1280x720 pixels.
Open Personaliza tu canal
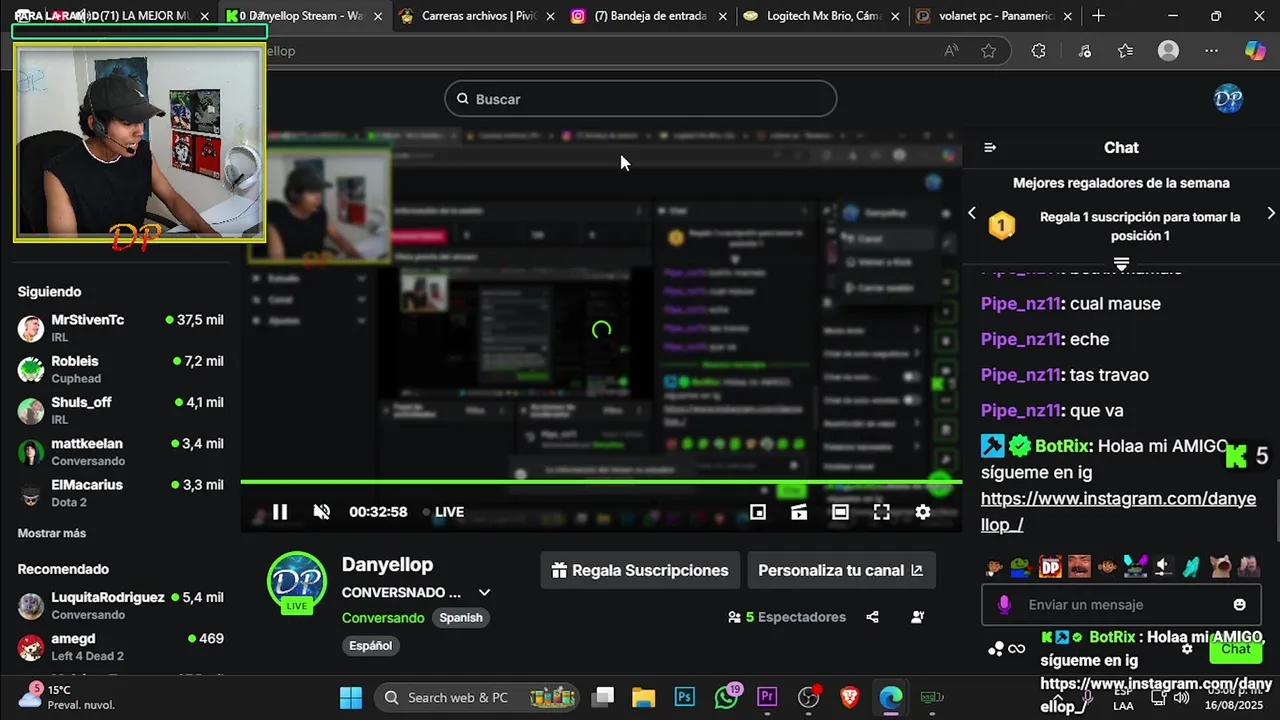841,570
